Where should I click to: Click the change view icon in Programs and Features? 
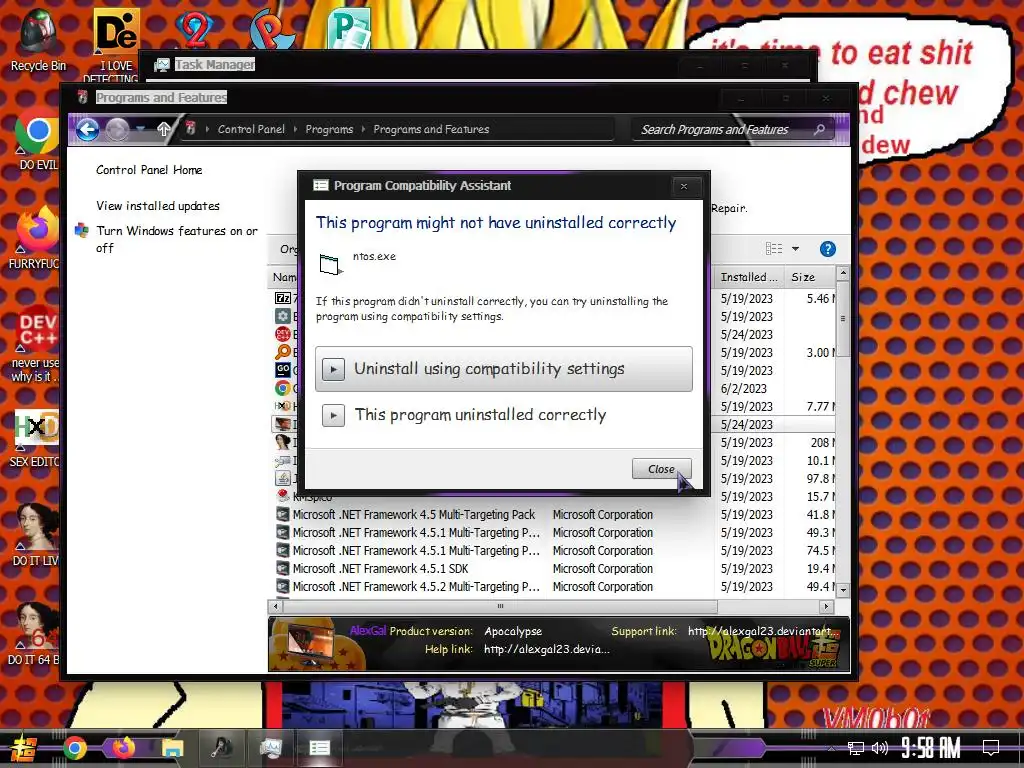[x=774, y=249]
